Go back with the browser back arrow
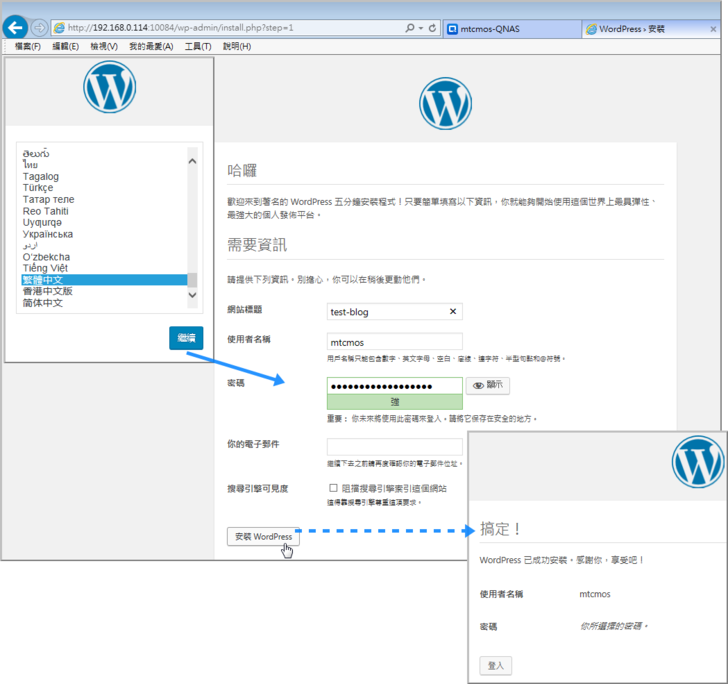The image size is (728, 684). click(15, 28)
